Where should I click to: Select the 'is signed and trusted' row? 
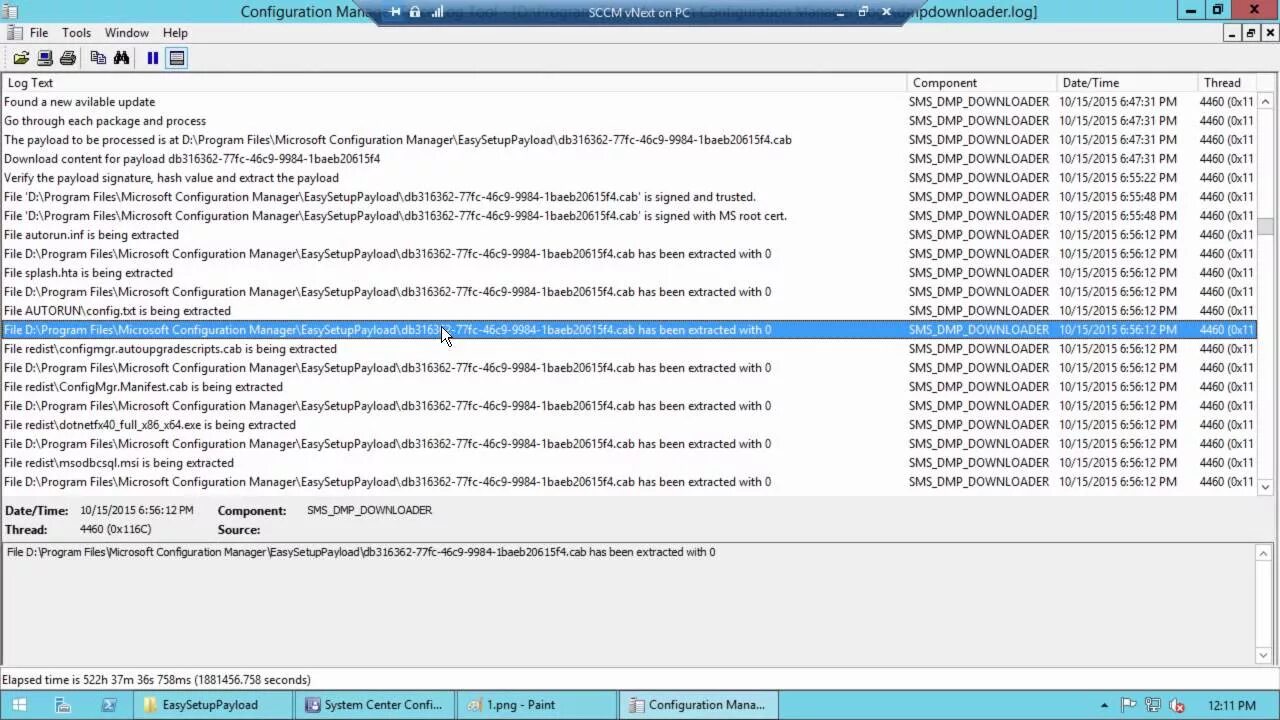628,197
